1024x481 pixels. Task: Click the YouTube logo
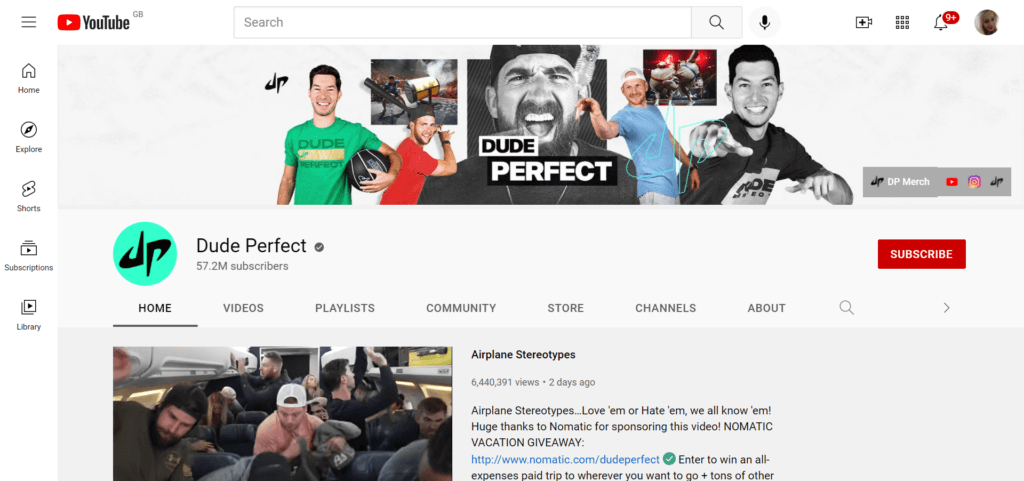pos(94,22)
